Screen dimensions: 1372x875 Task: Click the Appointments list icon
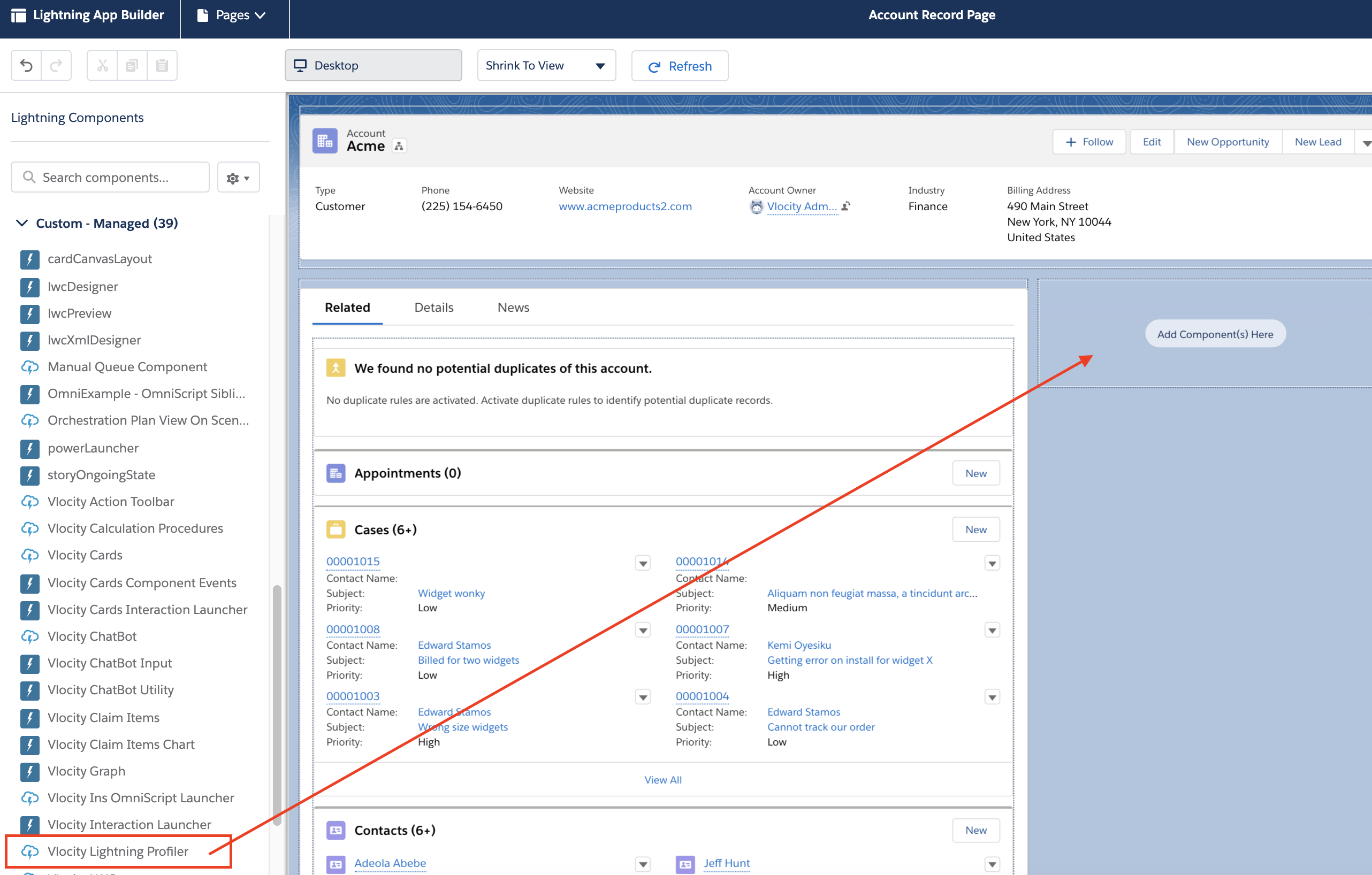336,473
